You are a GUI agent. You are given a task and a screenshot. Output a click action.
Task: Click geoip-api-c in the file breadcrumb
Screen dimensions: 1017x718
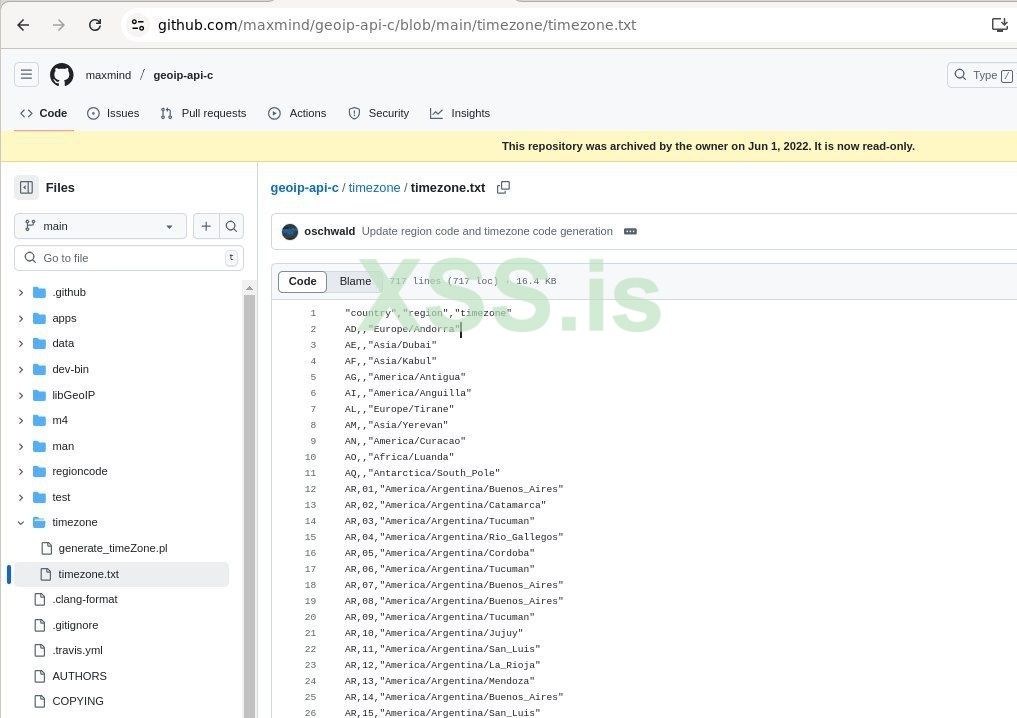(x=304, y=187)
